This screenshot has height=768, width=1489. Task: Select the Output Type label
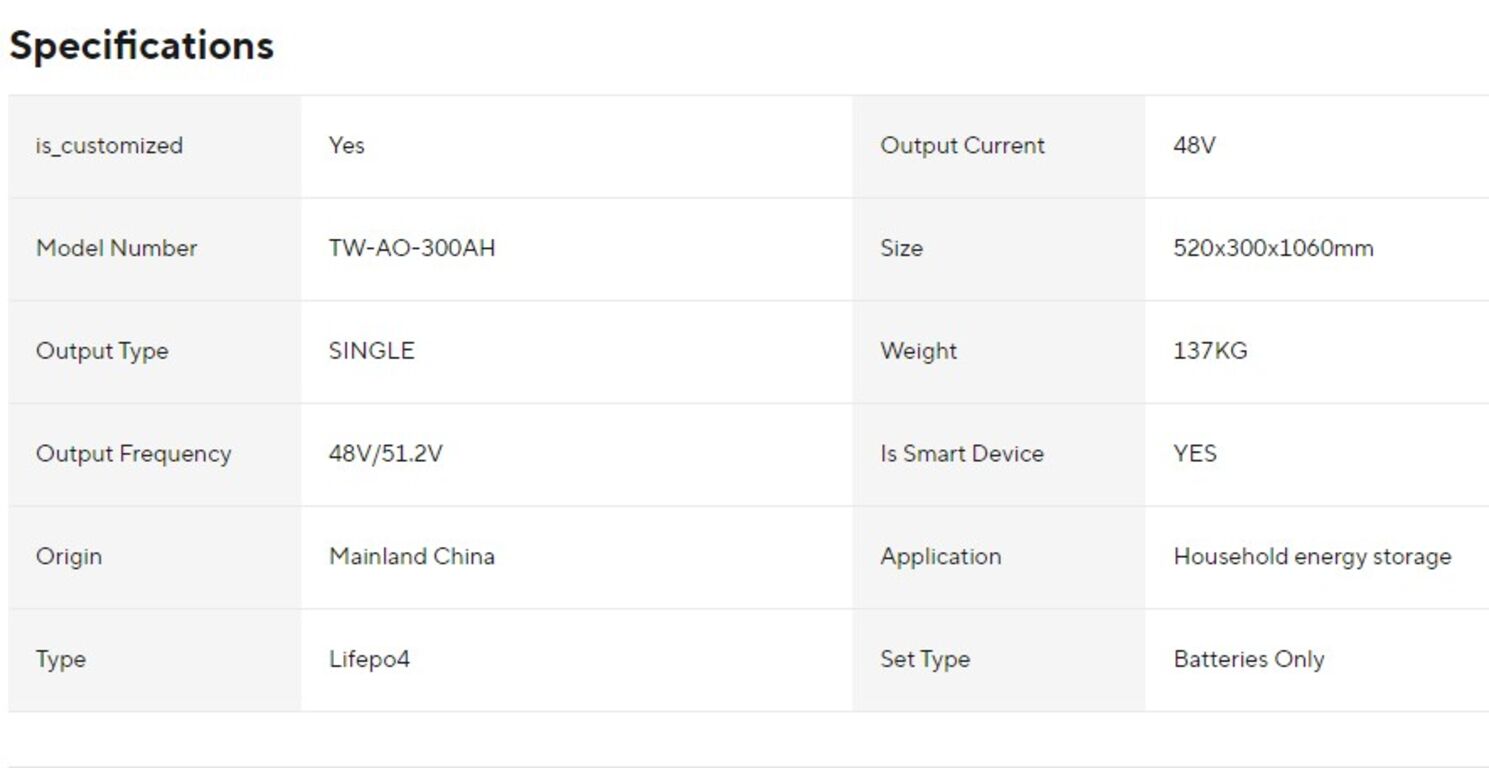[102, 351]
